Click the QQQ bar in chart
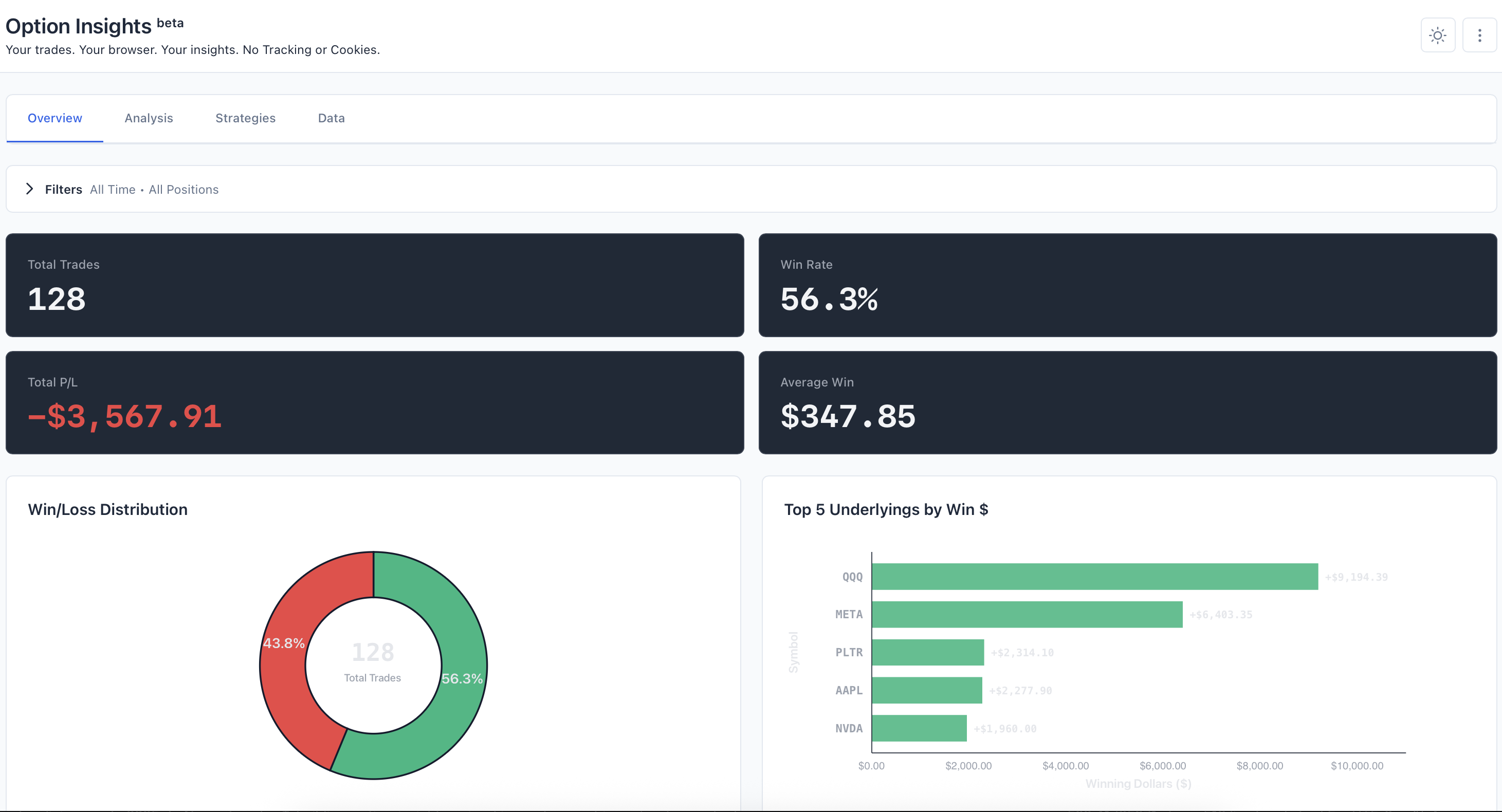 pos(1094,577)
